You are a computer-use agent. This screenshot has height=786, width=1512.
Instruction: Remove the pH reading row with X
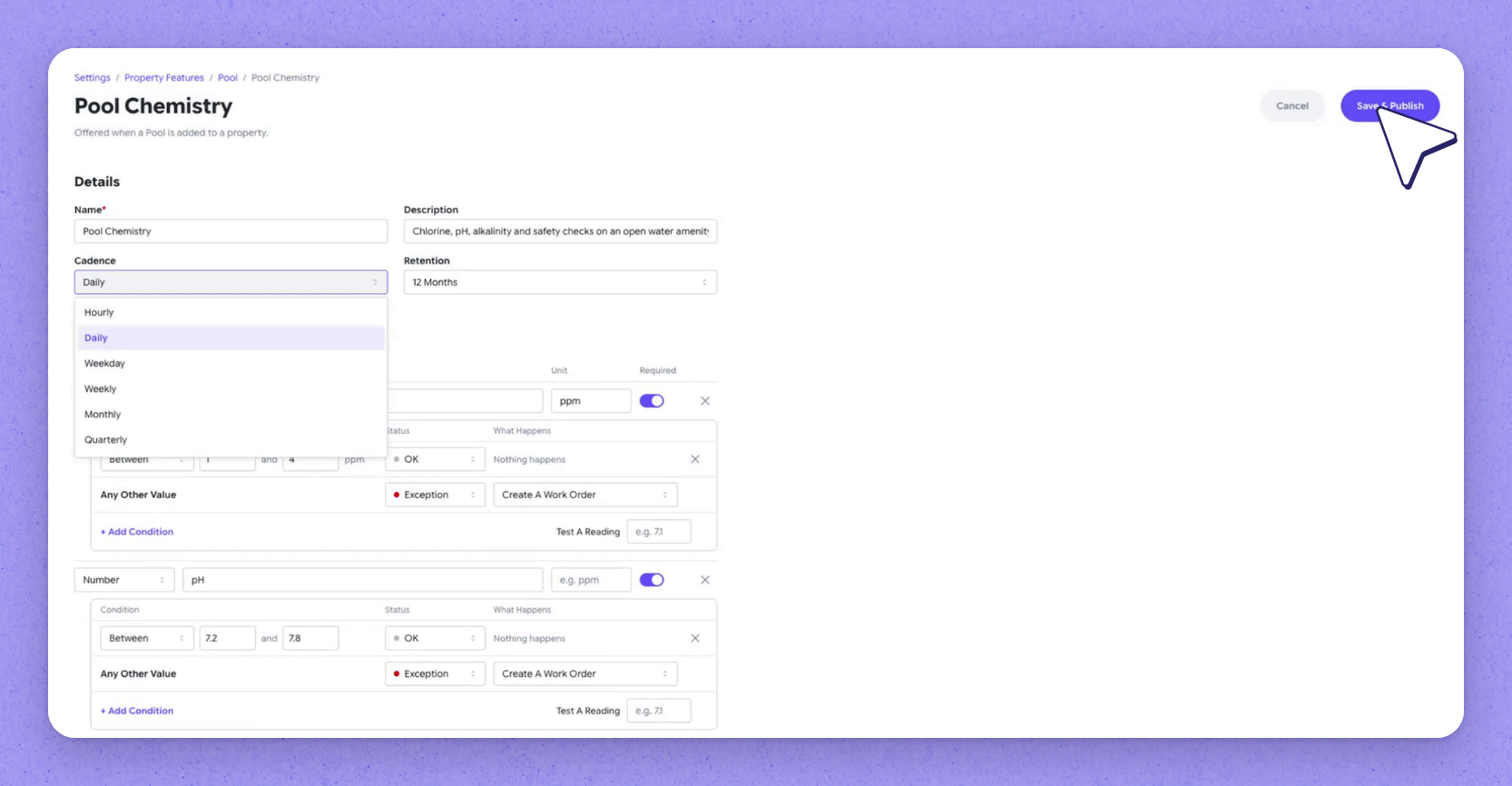tap(705, 580)
